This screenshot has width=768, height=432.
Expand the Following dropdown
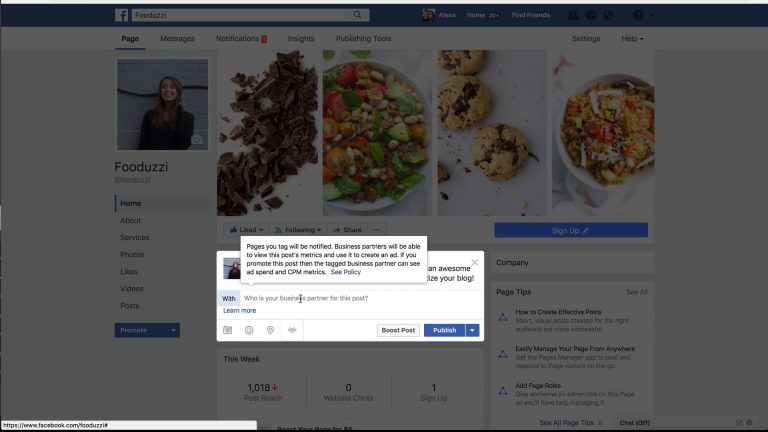(298, 230)
